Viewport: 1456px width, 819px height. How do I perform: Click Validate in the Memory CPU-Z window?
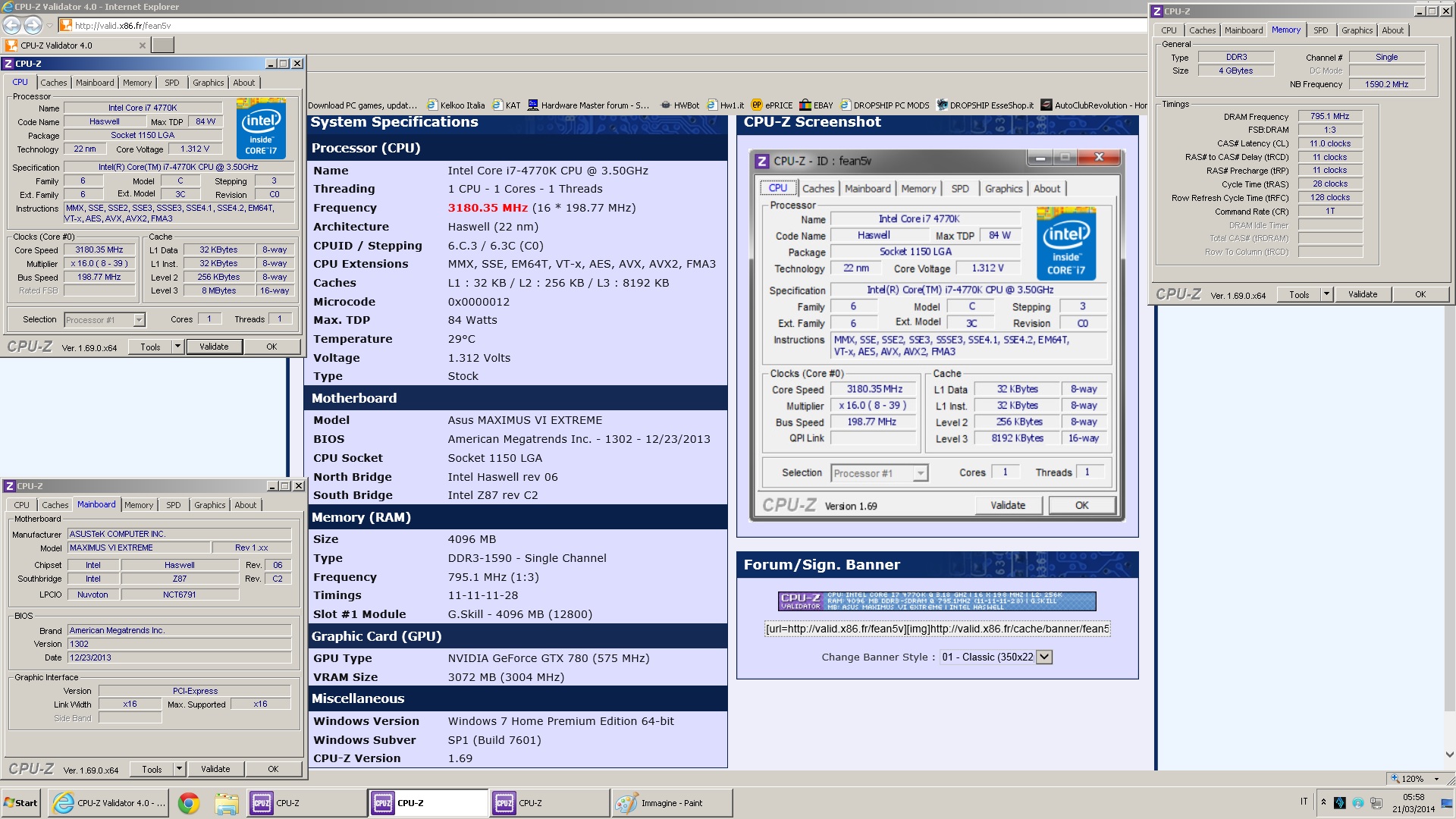click(1363, 294)
